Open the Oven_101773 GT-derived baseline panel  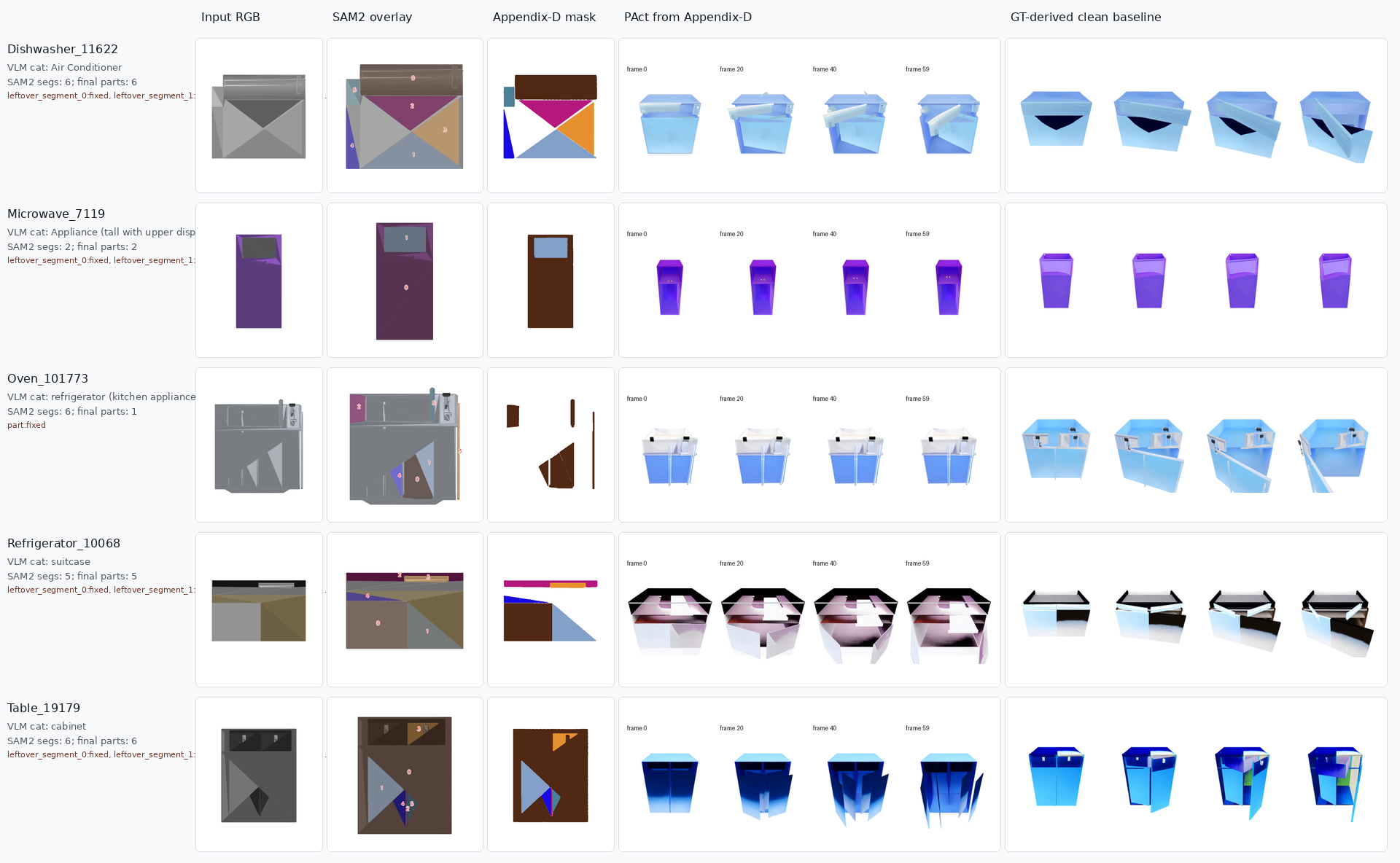coord(1196,445)
